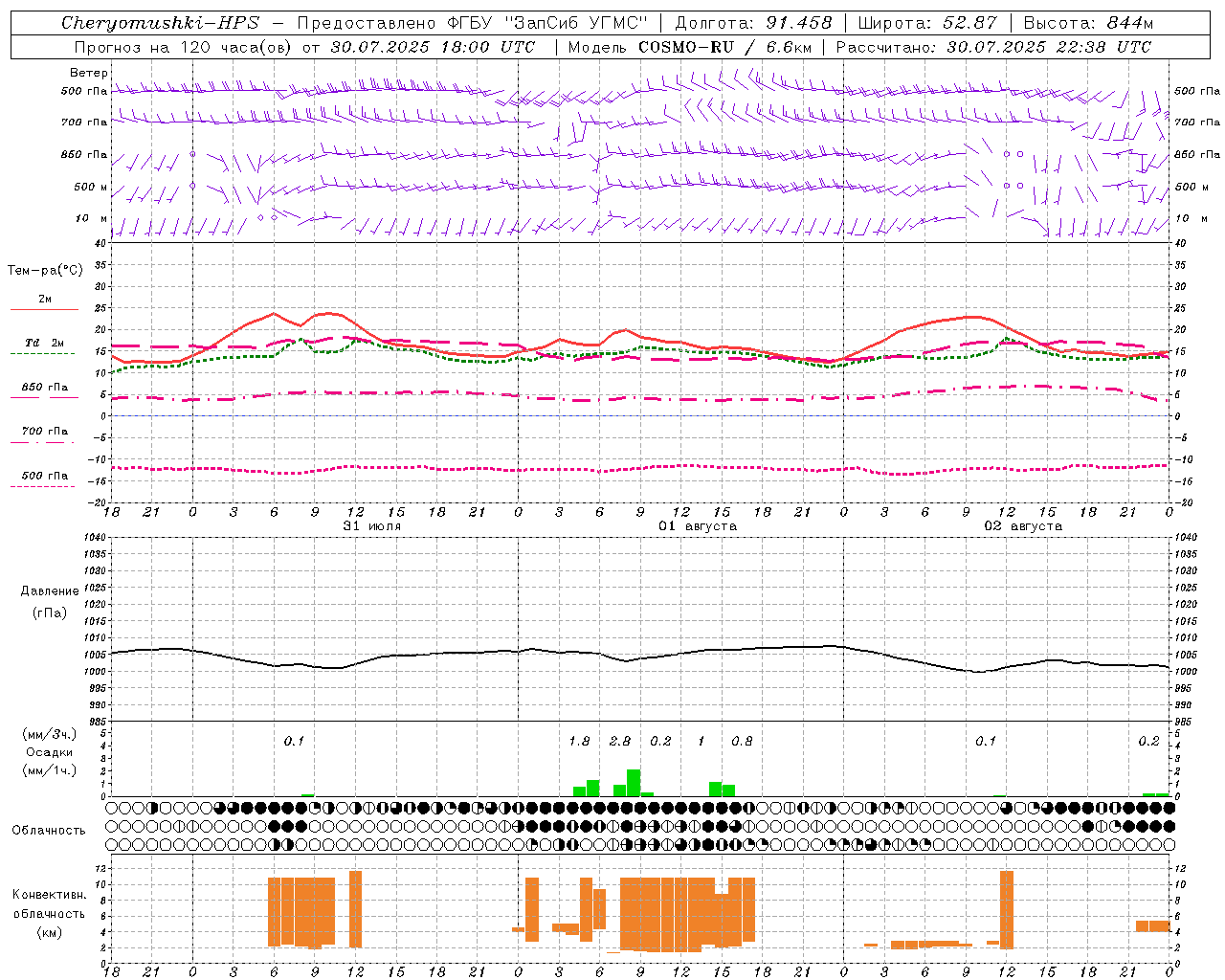Click the precipitation total value 1.8
Viewport: 1225px width, 980px height.
tap(579, 742)
